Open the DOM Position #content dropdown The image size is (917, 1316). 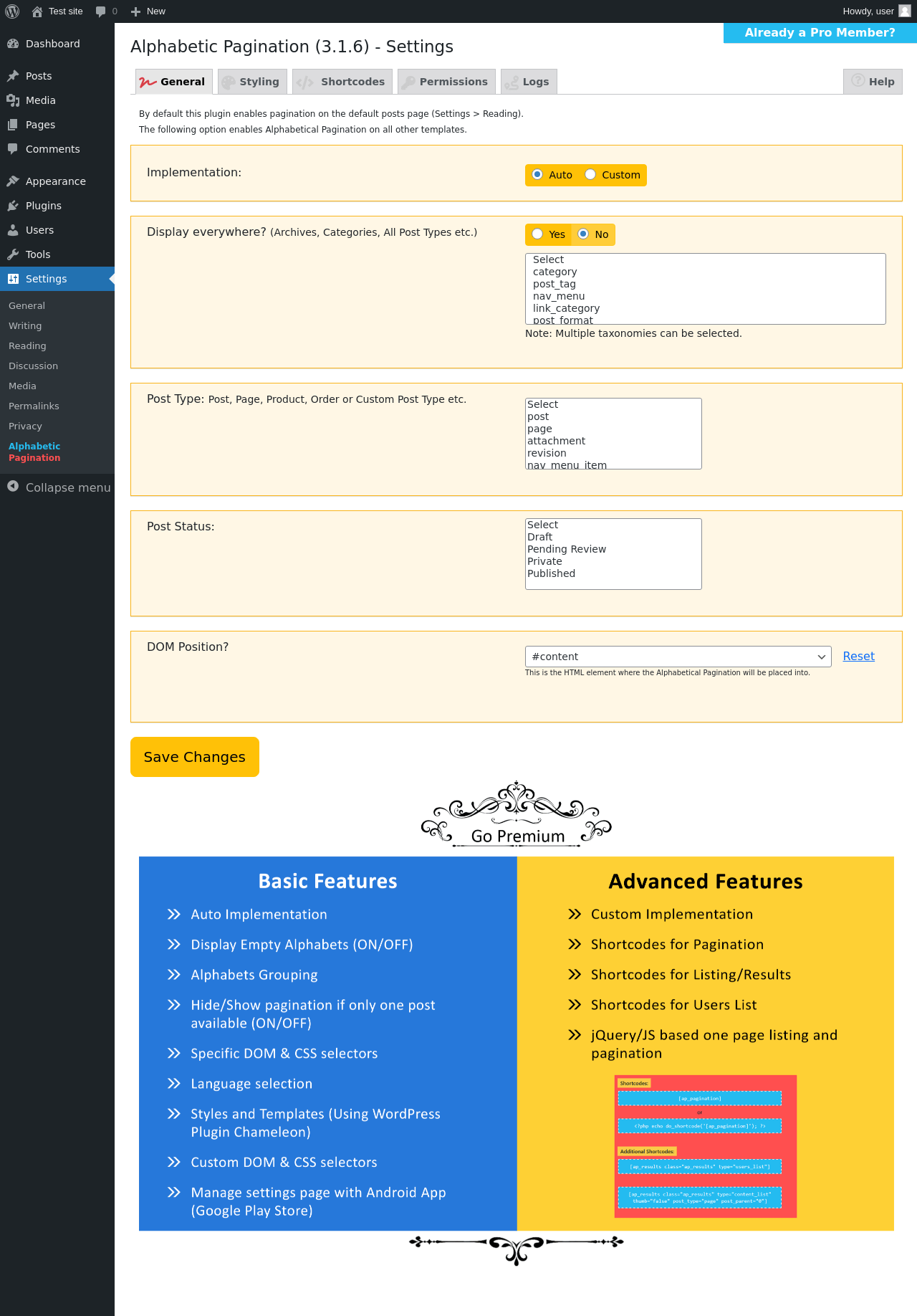click(678, 657)
